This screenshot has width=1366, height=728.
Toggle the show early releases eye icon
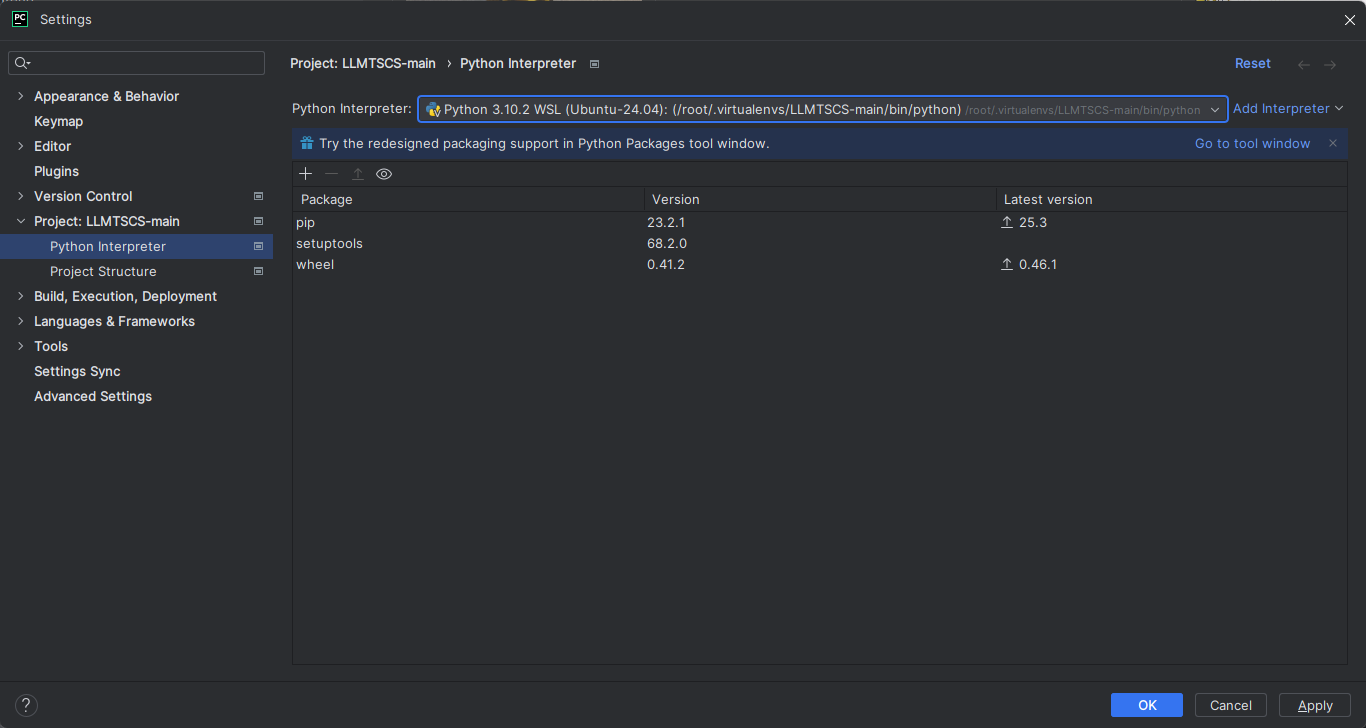pyautogui.click(x=384, y=174)
